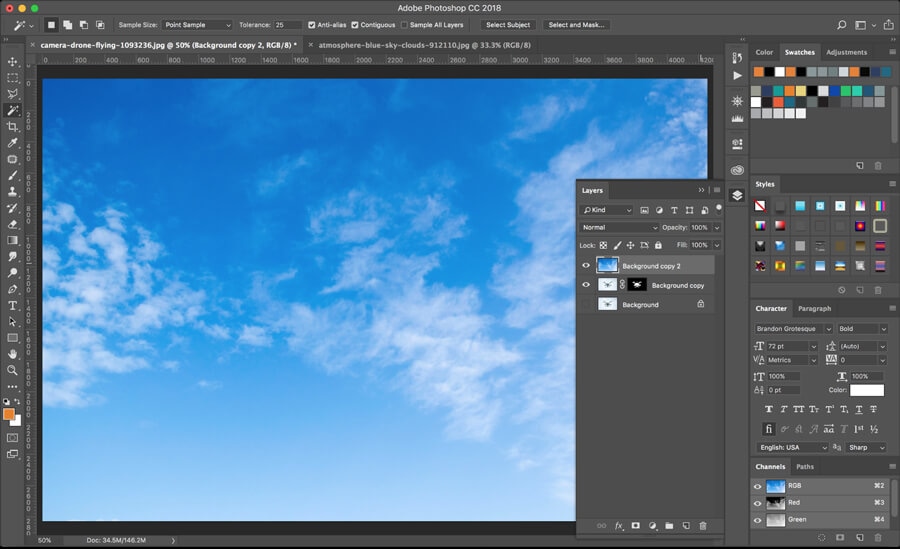Open the Sample Size dropdown
The height and width of the screenshot is (549, 900).
click(197, 24)
